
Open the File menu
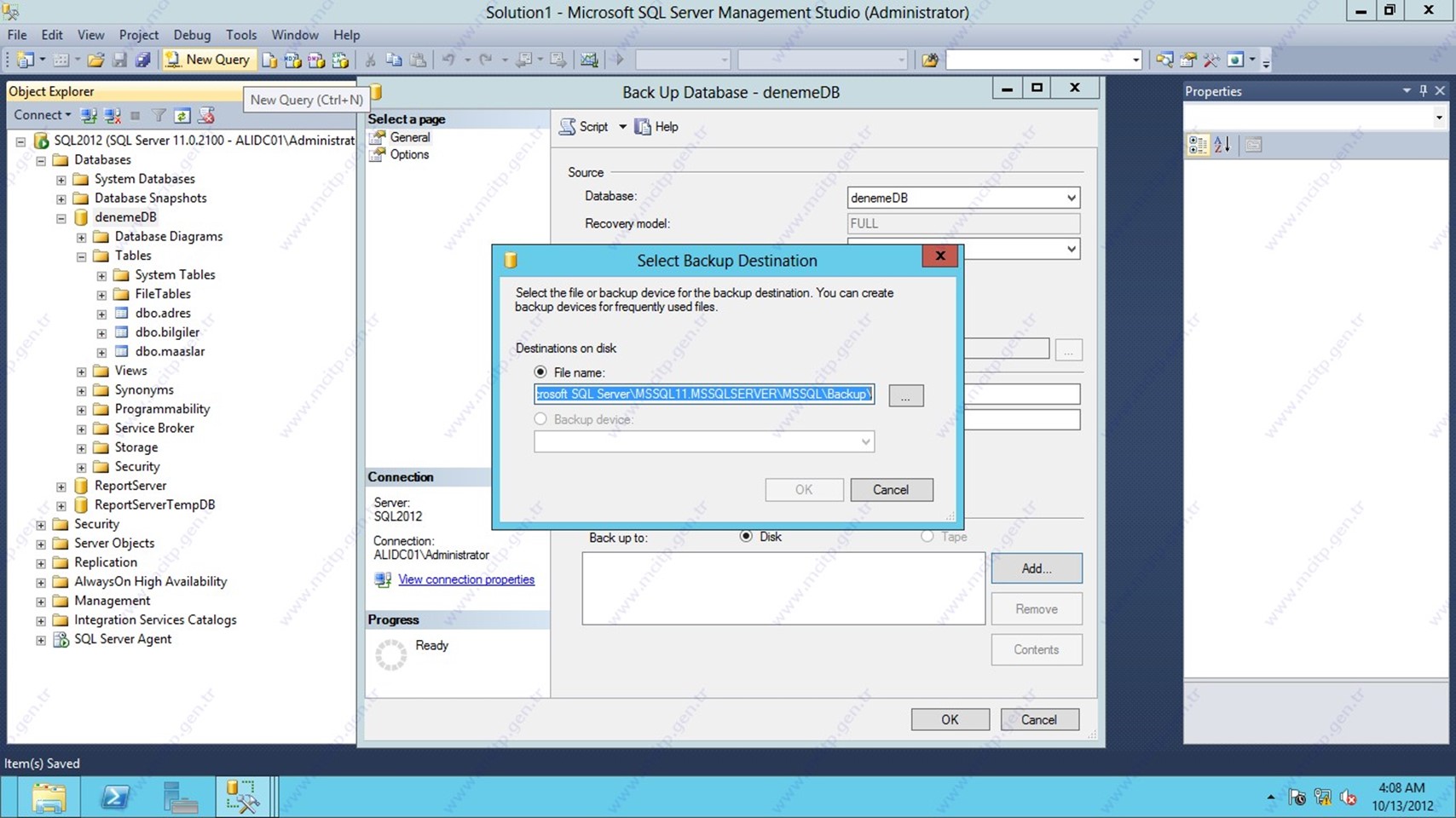pos(17,35)
